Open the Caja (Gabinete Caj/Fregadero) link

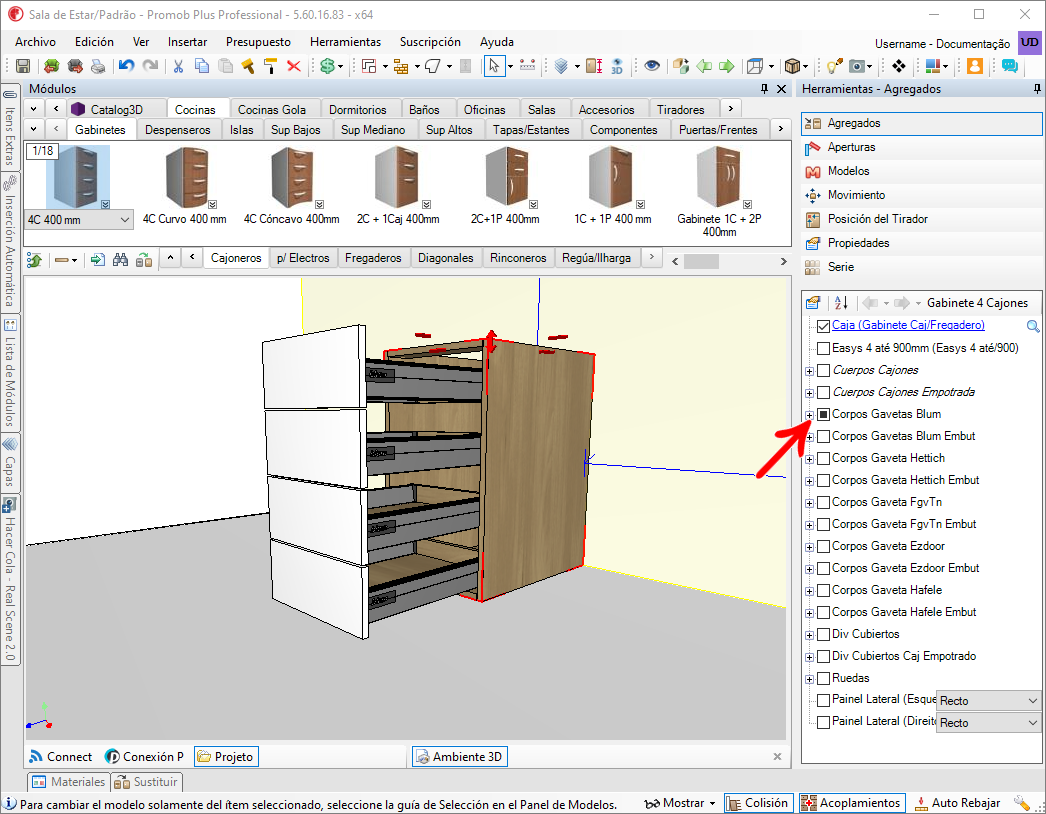tap(908, 326)
